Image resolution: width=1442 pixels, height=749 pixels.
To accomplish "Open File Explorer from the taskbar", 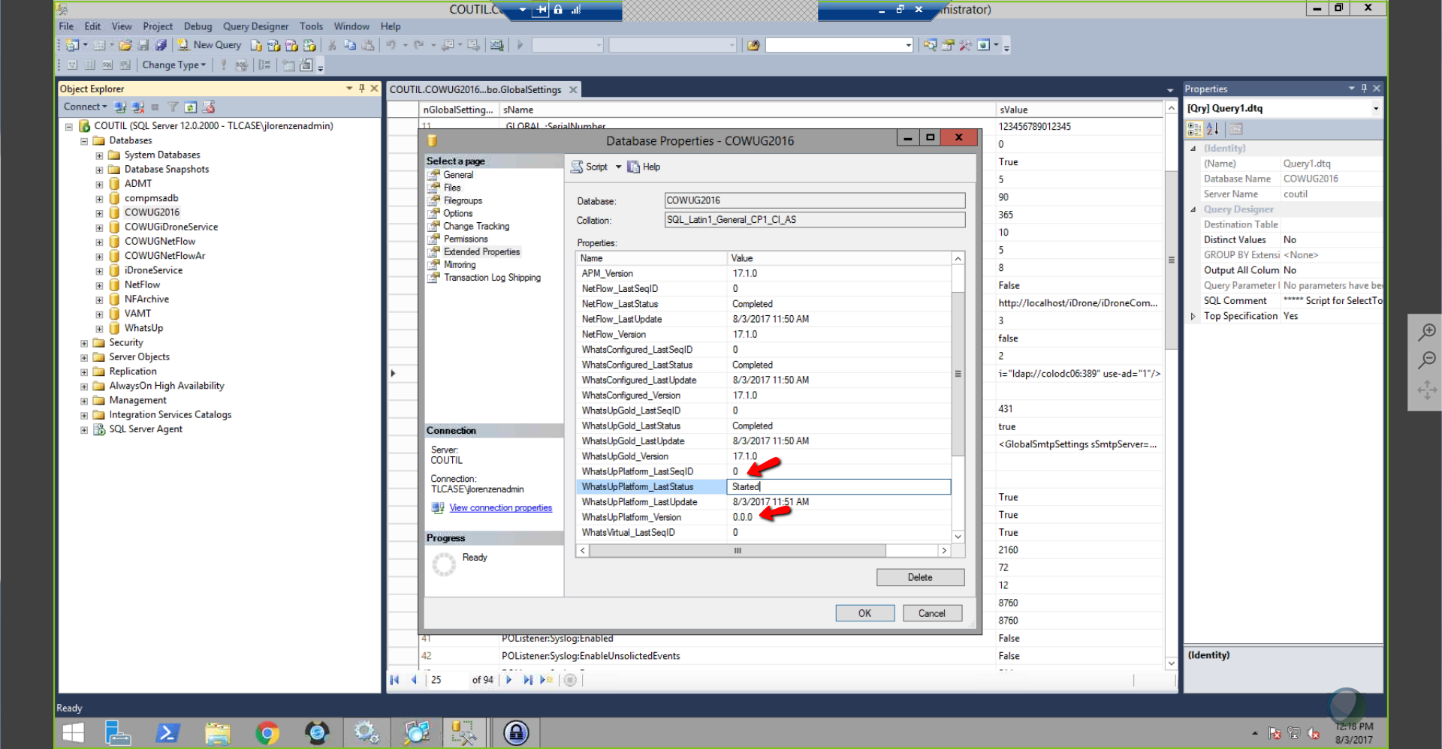I will pyautogui.click(x=217, y=733).
